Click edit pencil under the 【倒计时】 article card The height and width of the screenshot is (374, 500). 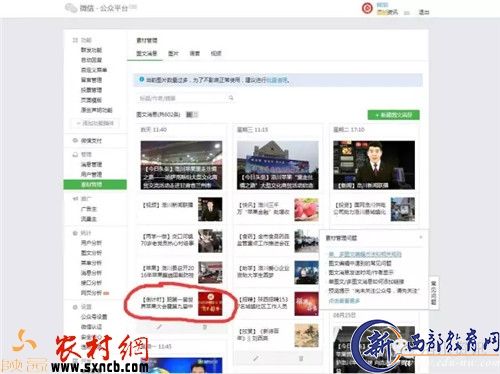[159, 327]
